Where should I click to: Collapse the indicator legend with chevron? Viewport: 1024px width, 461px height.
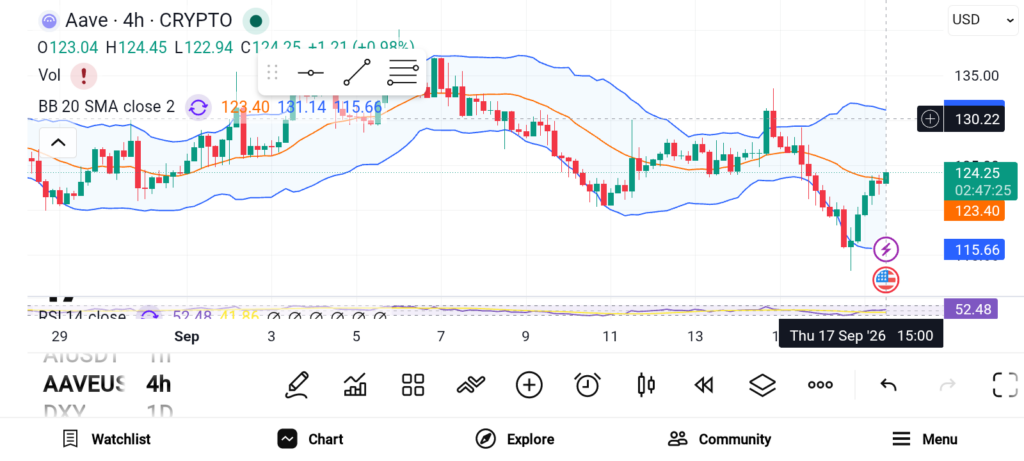click(58, 142)
